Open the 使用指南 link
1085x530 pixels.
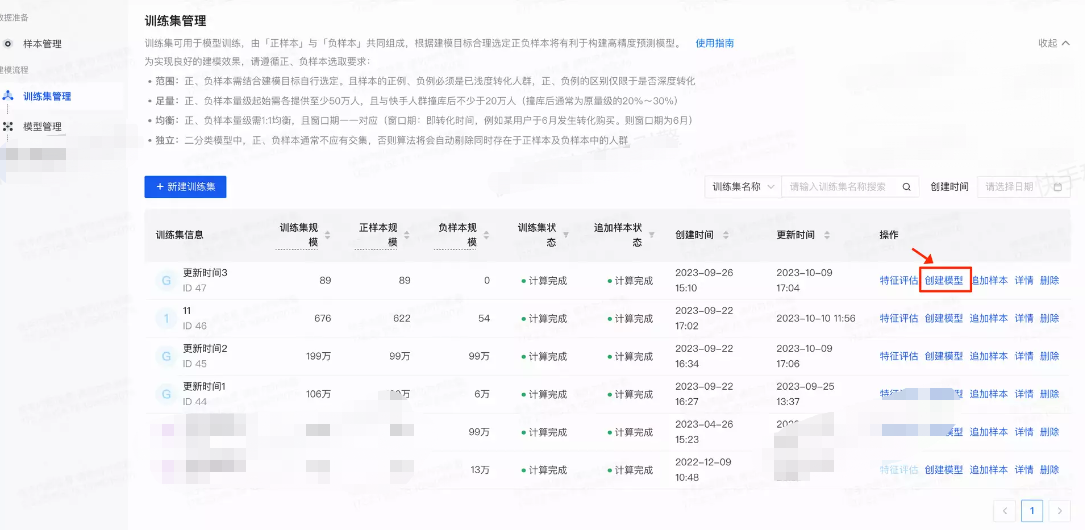(715, 43)
